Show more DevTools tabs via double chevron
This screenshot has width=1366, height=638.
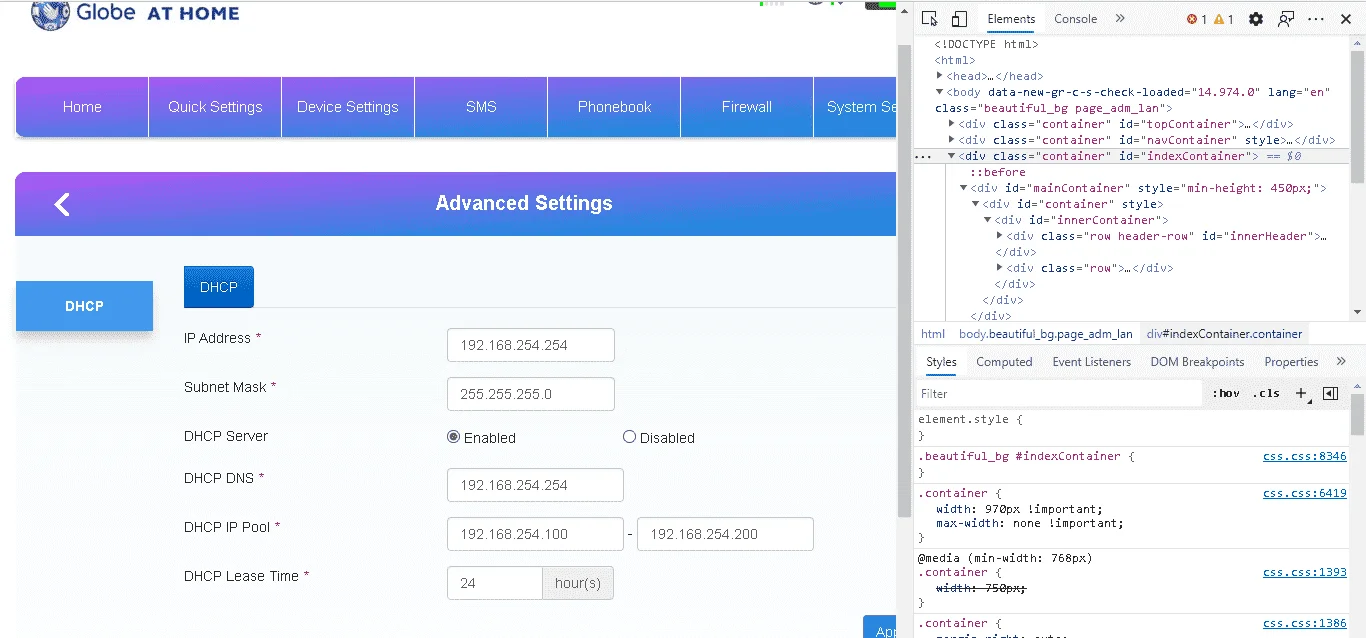[1120, 19]
